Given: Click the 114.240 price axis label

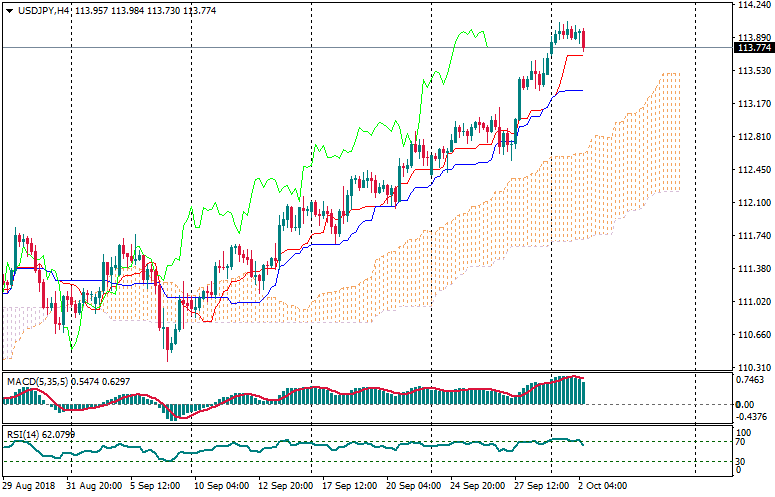Looking at the screenshot, I should coord(752,5).
